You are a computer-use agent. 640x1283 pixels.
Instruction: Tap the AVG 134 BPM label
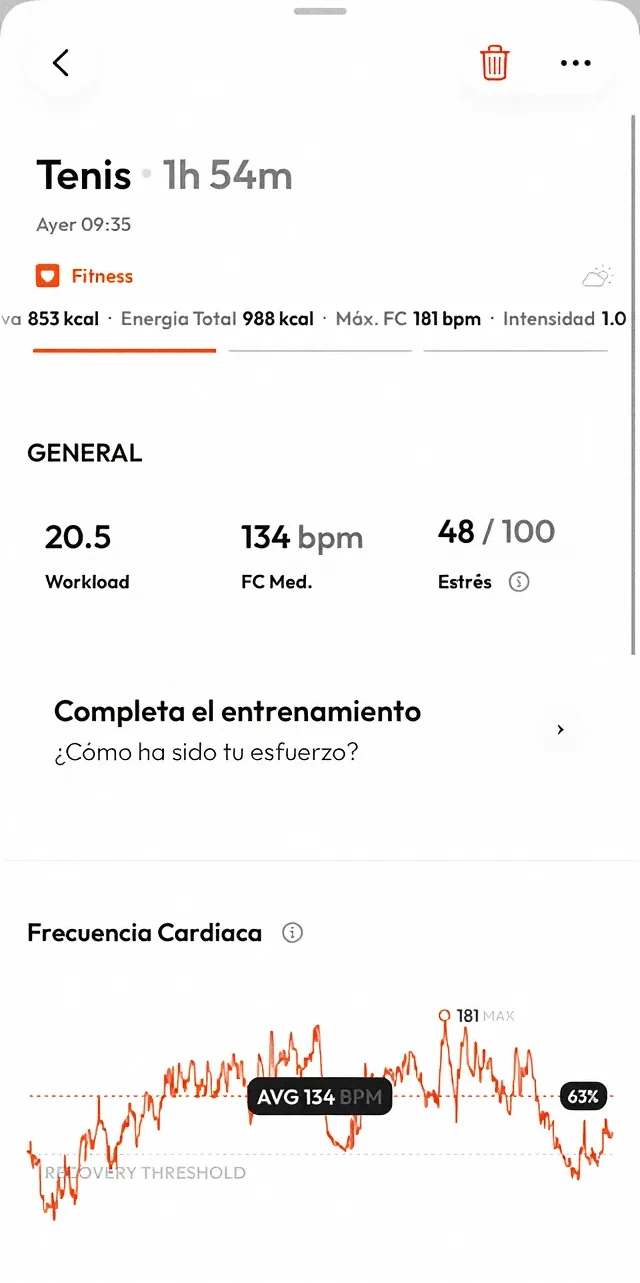(x=320, y=1097)
